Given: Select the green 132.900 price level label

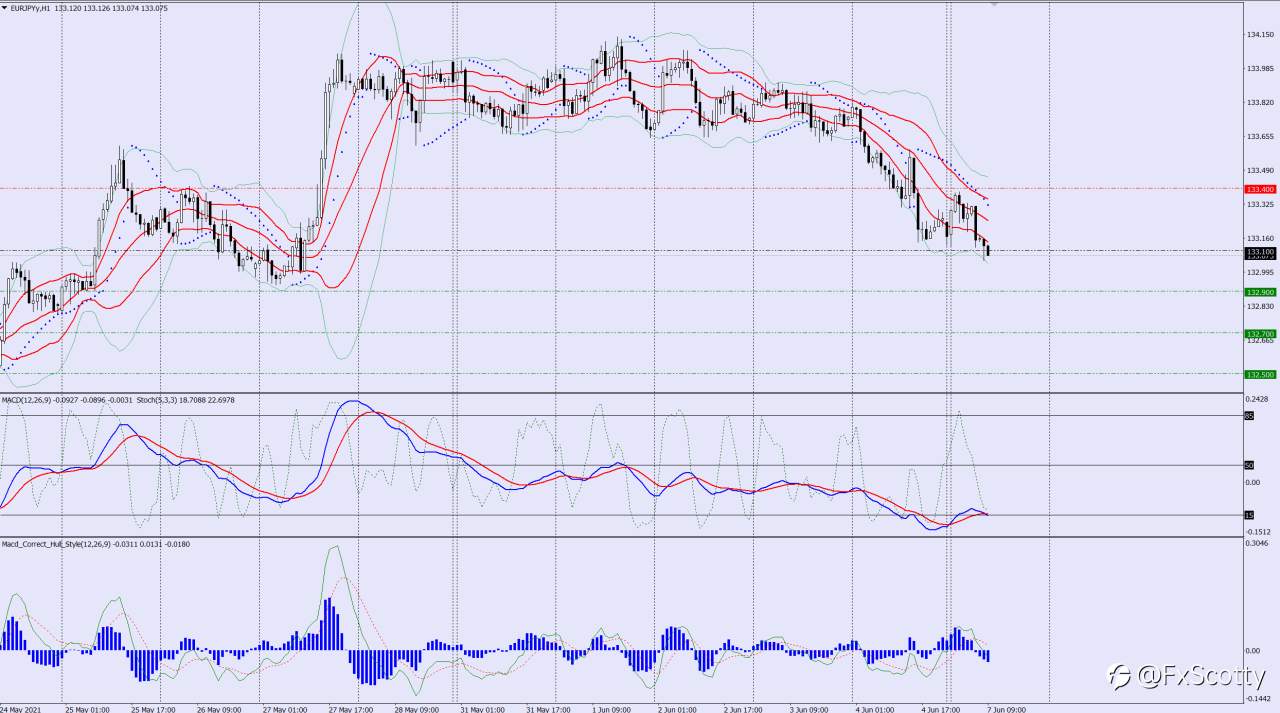Looking at the screenshot, I should tap(1260, 292).
